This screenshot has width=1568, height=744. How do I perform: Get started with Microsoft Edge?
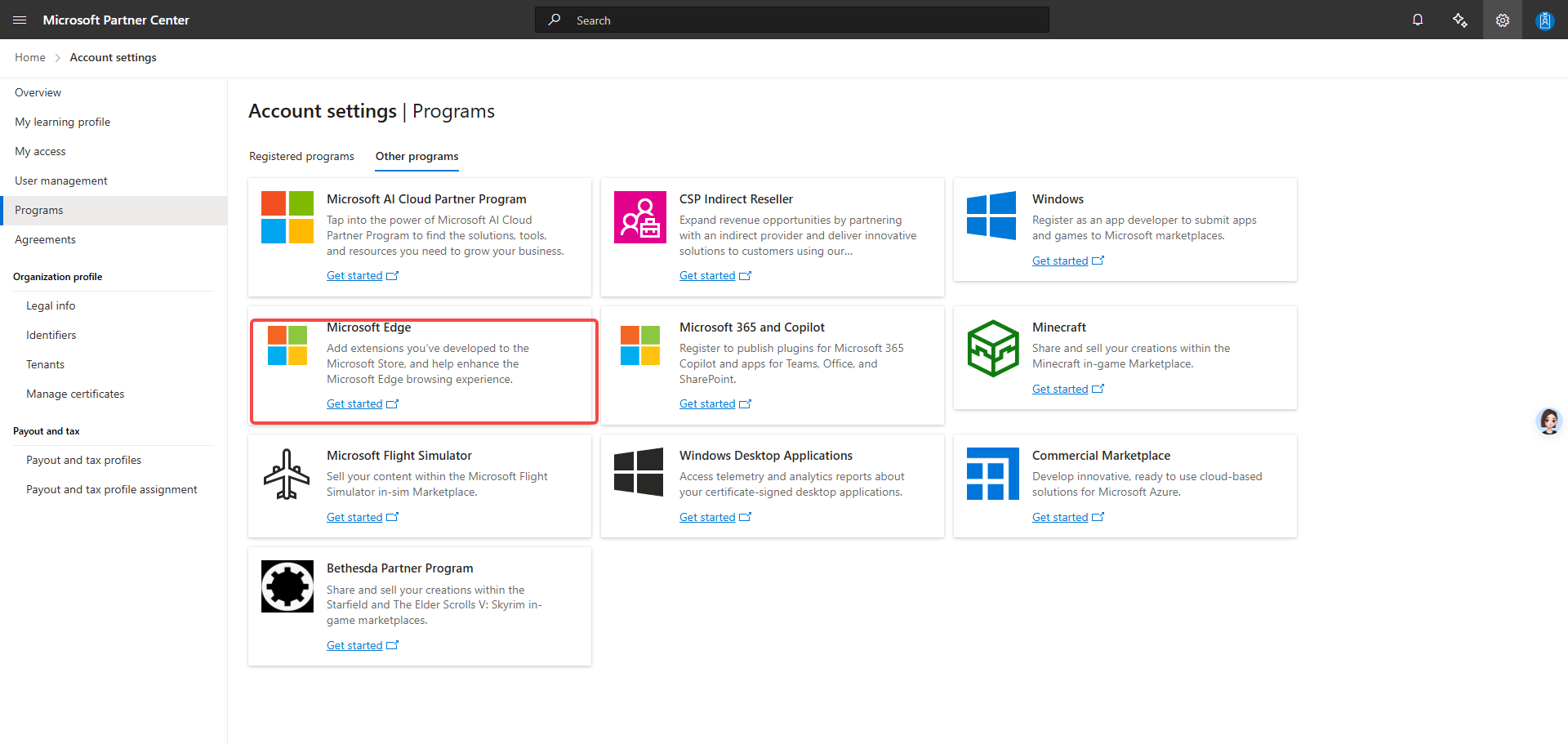click(x=354, y=404)
